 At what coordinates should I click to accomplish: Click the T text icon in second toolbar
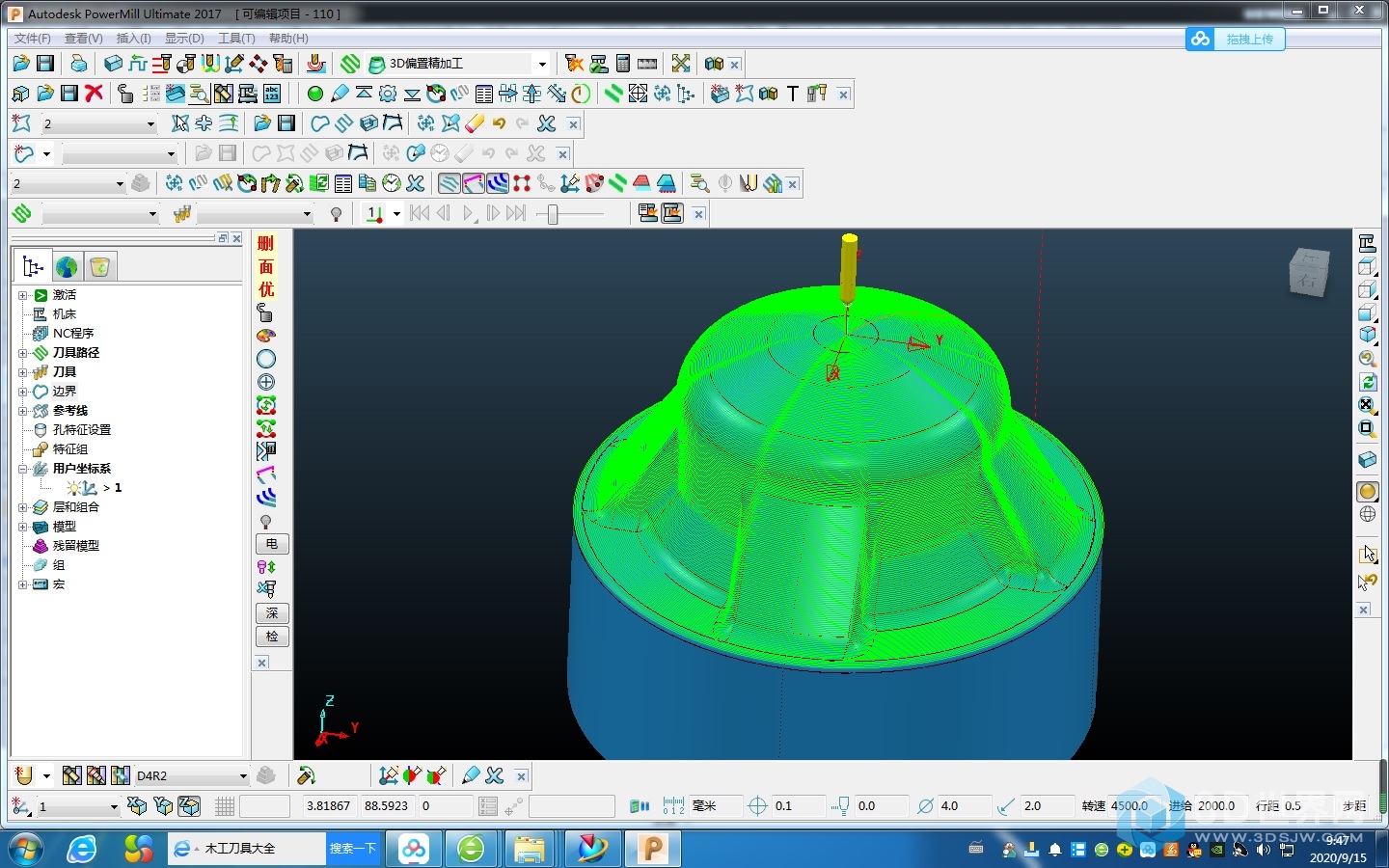click(x=793, y=94)
